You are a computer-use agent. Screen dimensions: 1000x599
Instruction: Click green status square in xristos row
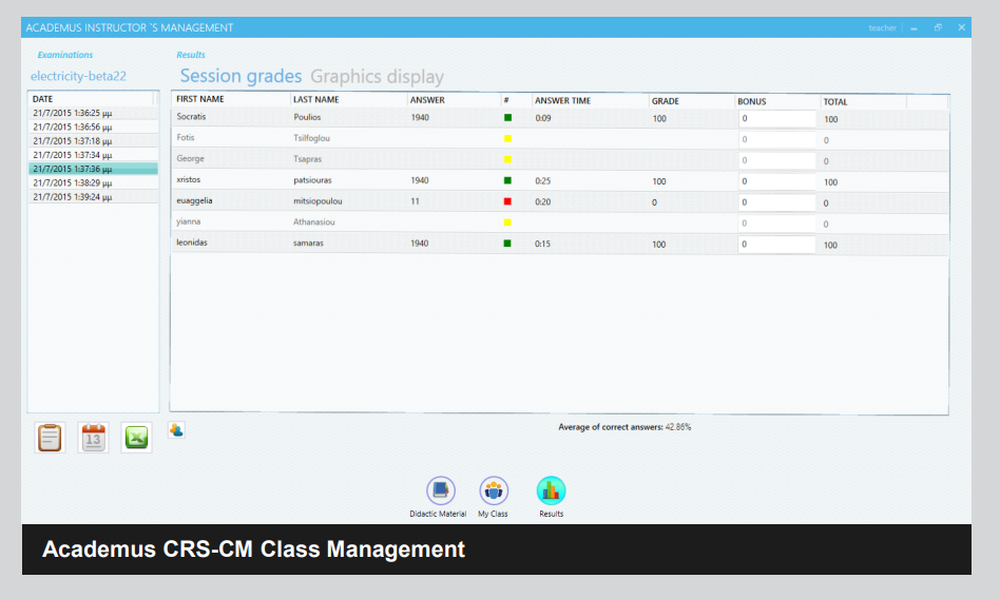508,181
